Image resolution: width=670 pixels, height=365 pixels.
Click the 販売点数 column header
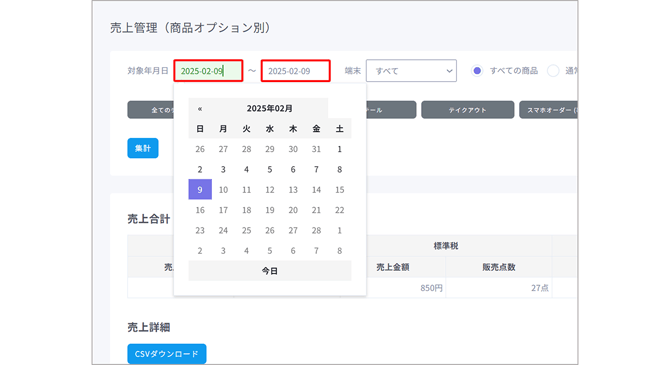pos(499,267)
